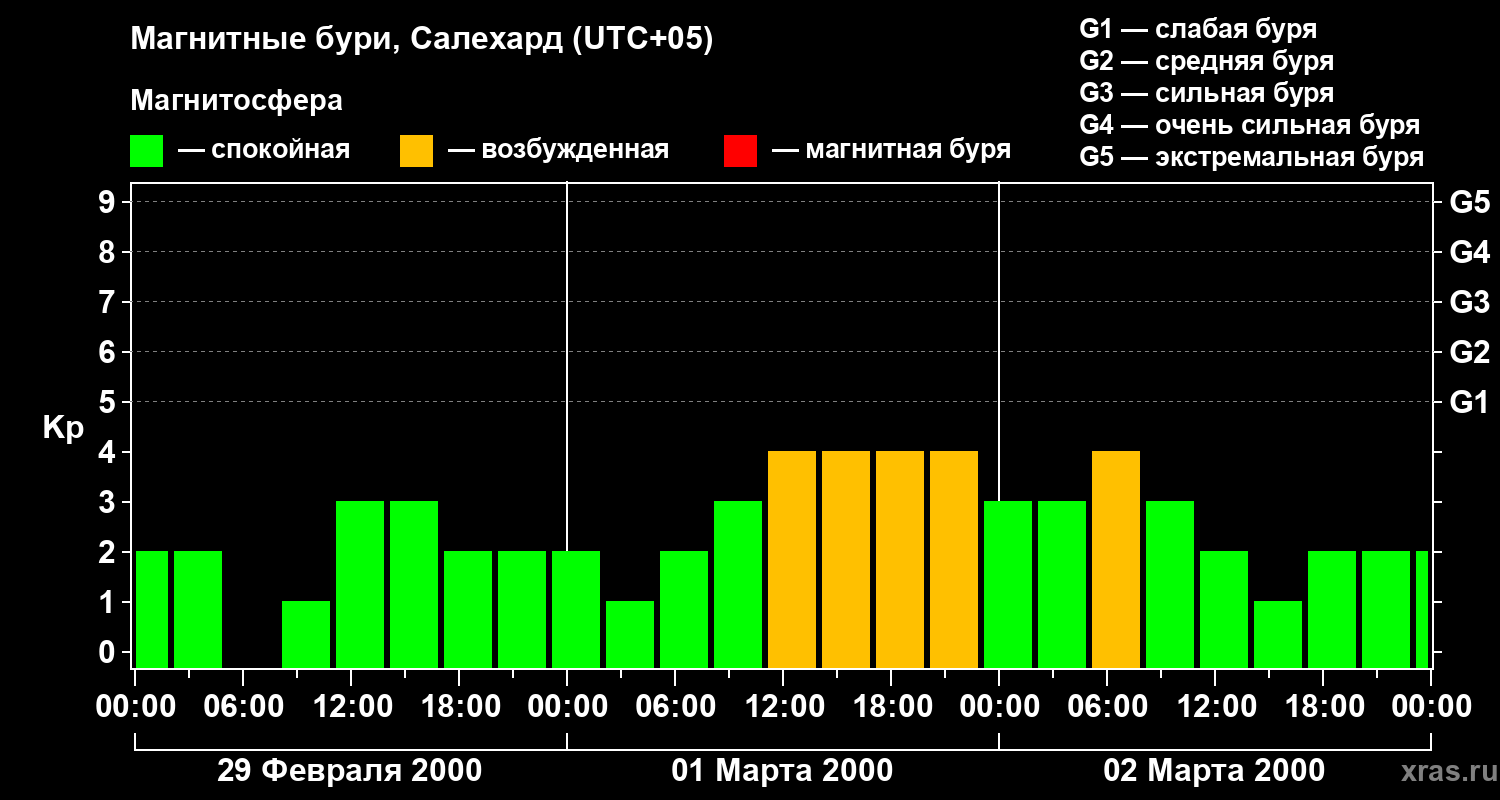1500x800 pixels.
Task: Click the right-axis 'G5' tick label
Action: point(1469,202)
